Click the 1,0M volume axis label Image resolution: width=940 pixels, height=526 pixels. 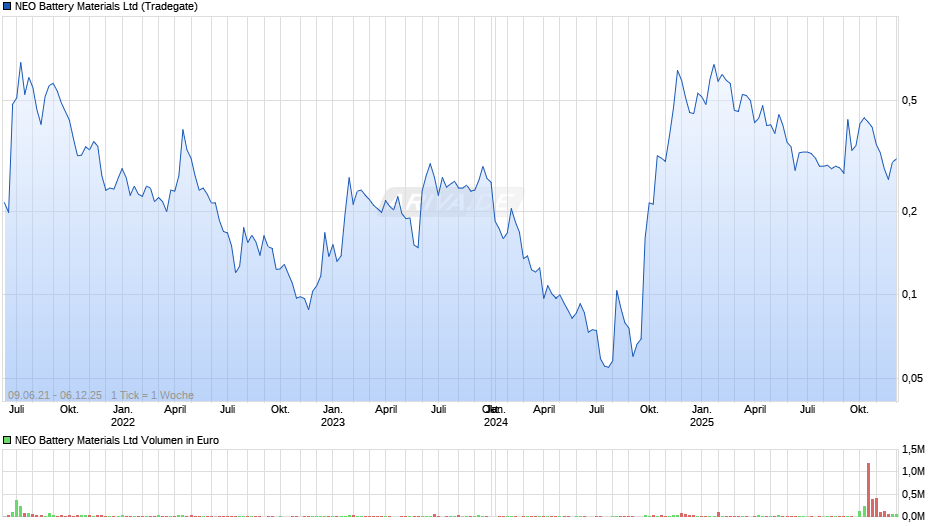coord(913,471)
